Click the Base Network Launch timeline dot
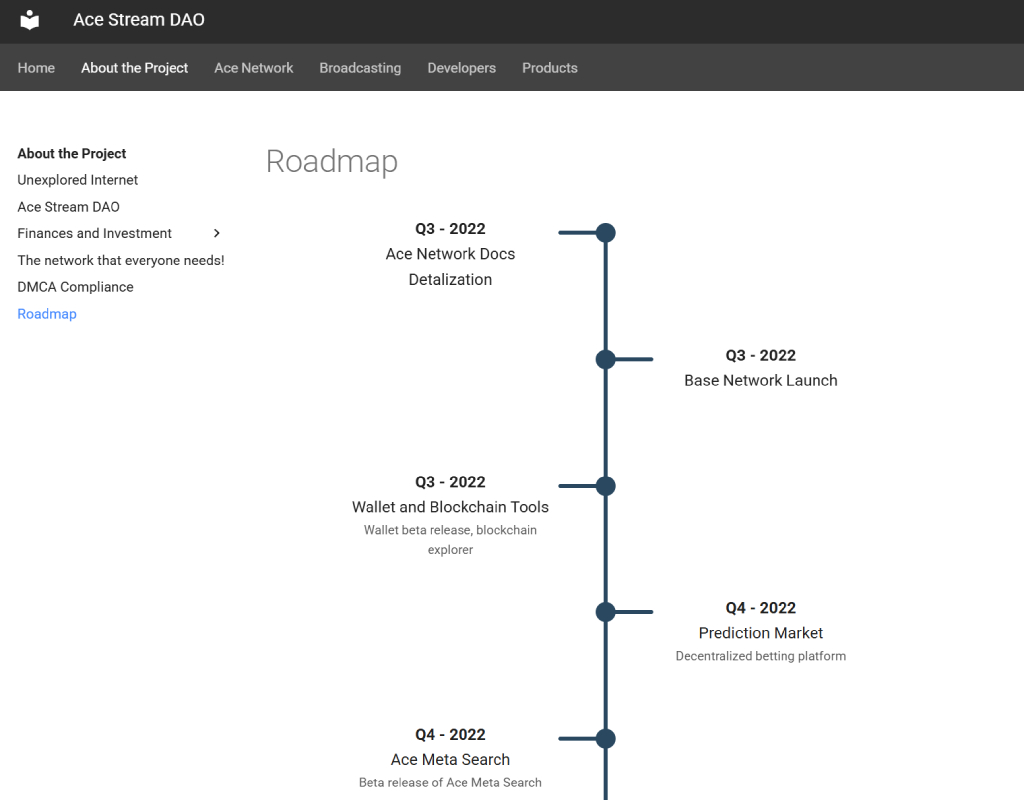The width and height of the screenshot is (1024, 800). click(x=606, y=359)
